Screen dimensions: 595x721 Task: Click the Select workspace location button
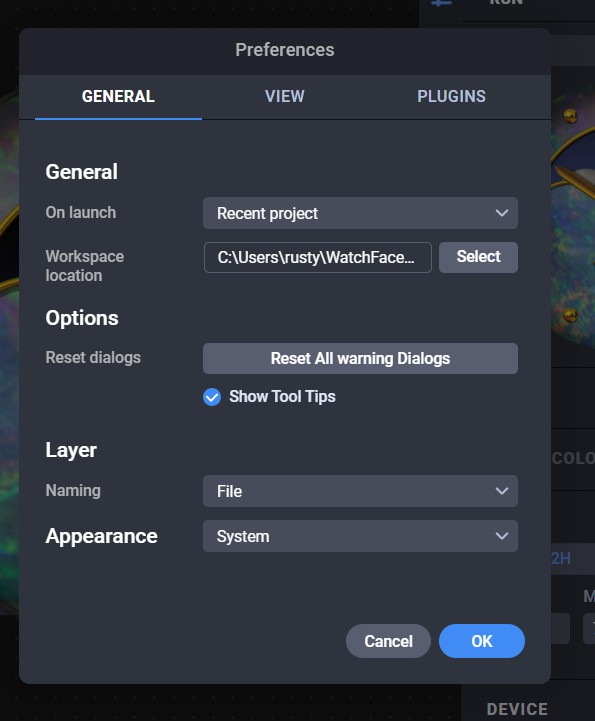[478, 257]
